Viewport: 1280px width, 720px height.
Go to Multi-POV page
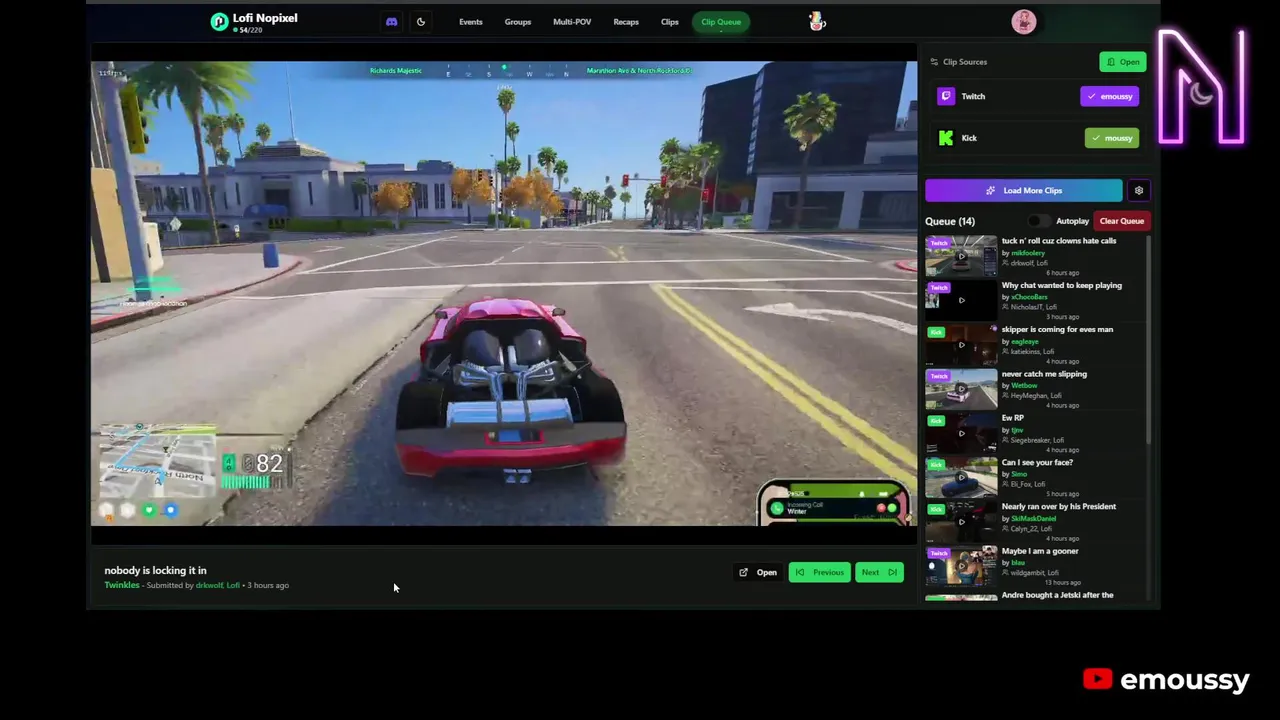572,22
